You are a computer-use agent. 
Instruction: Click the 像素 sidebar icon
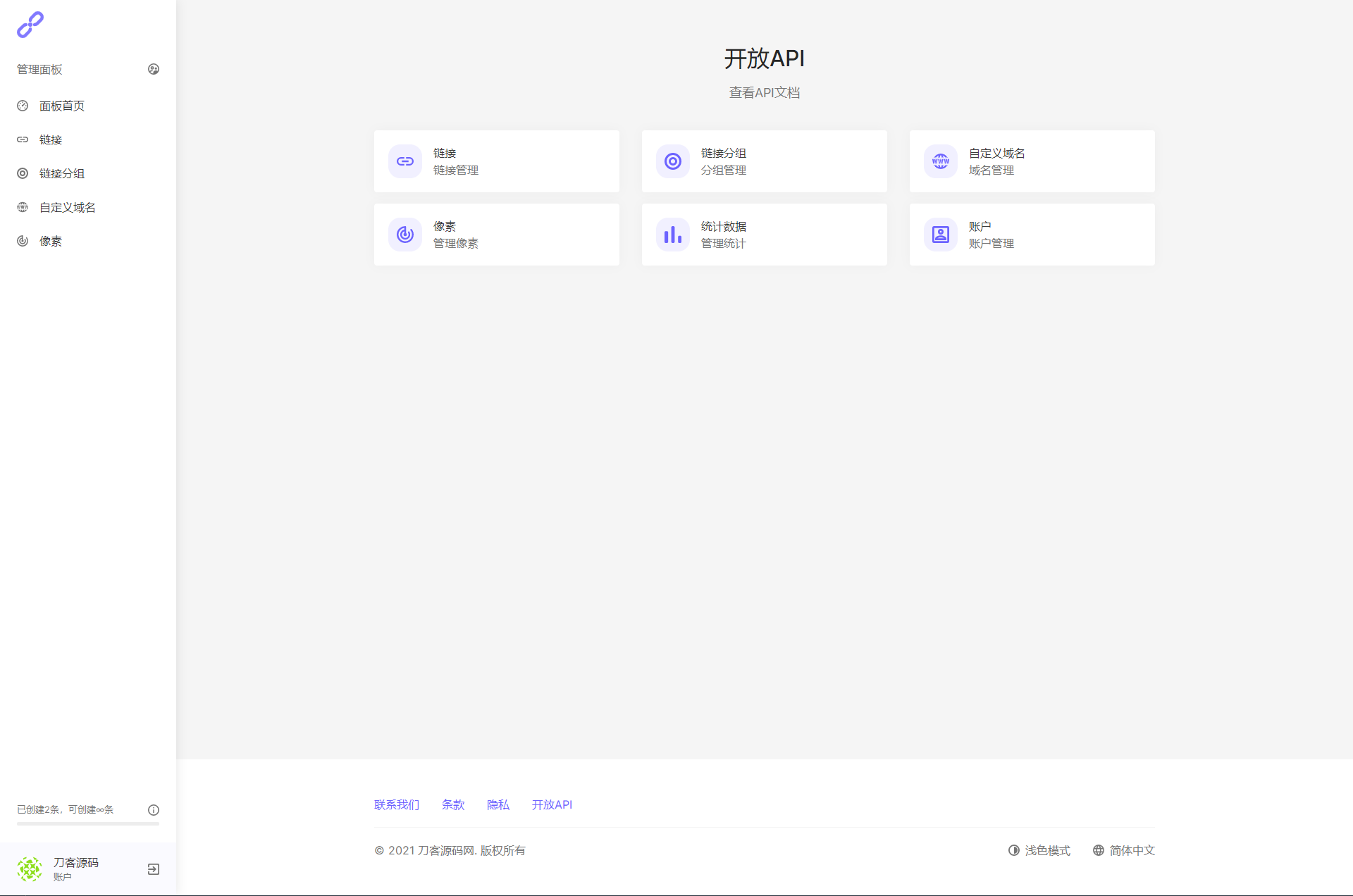coord(22,241)
